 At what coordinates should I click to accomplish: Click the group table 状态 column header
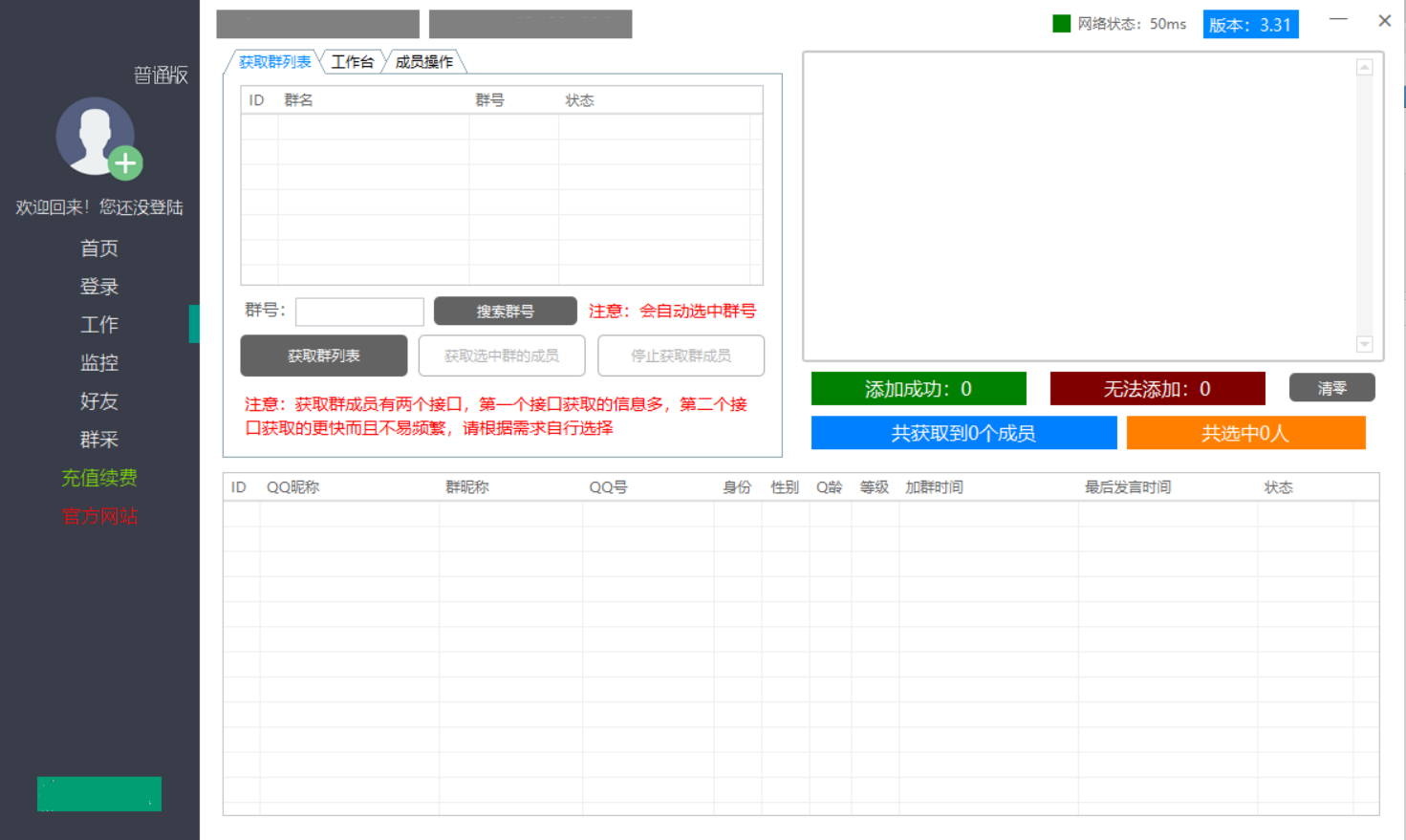click(x=579, y=100)
